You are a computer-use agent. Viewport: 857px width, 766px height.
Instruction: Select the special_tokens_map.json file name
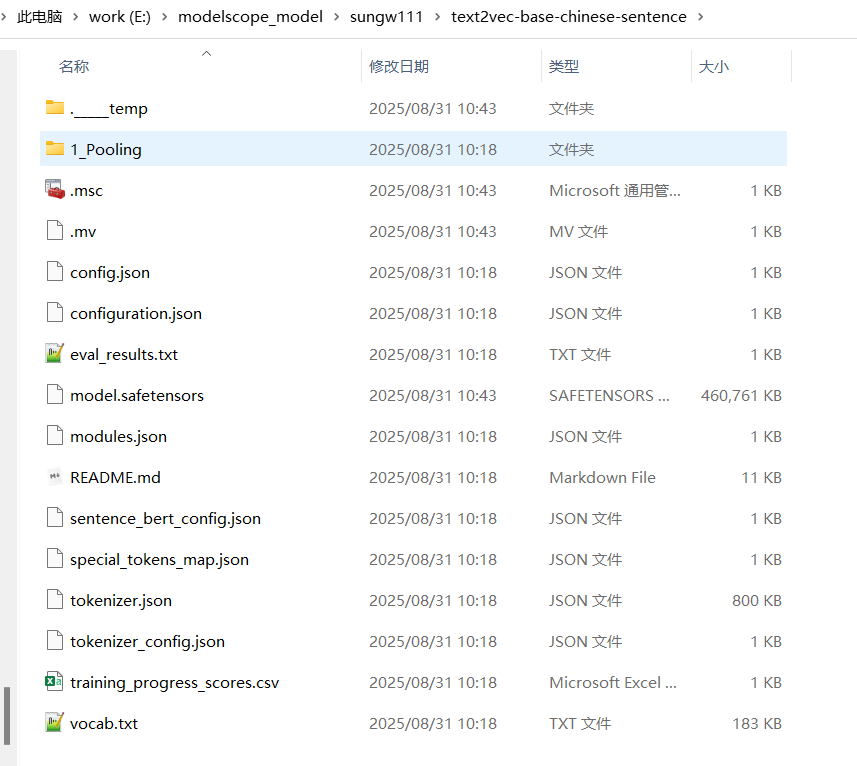point(160,559)
